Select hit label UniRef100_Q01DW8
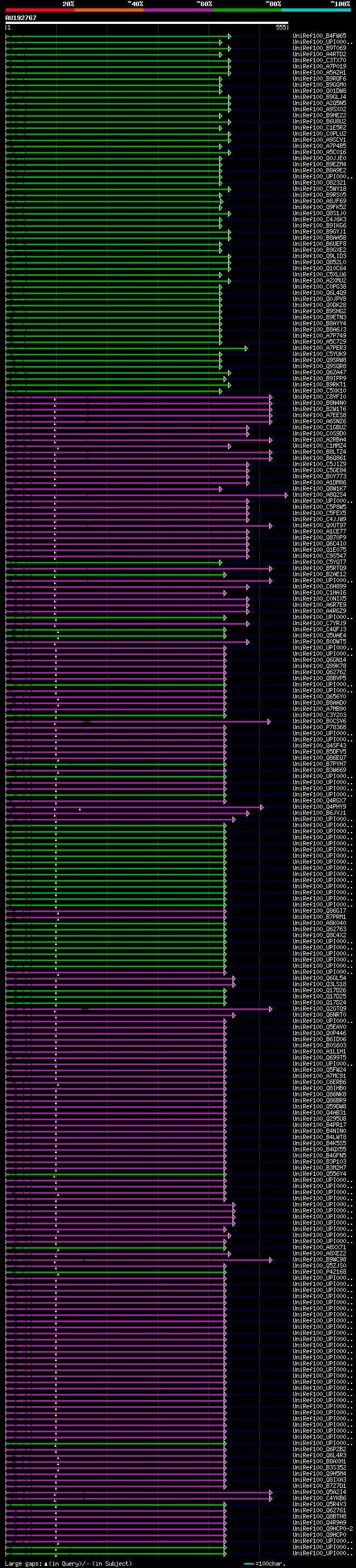 point(319,91)
